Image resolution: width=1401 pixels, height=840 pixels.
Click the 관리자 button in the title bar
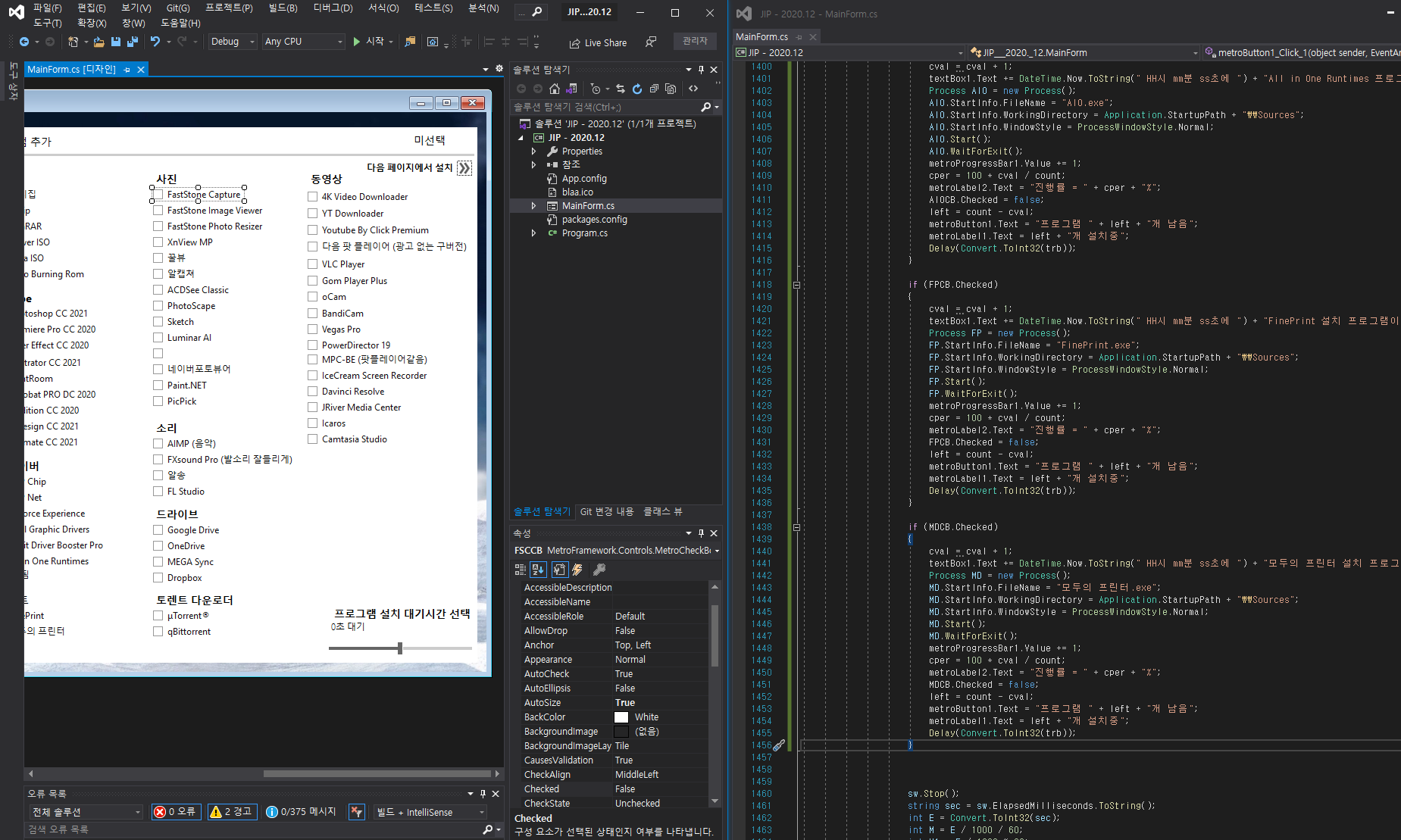click(695, 41)
